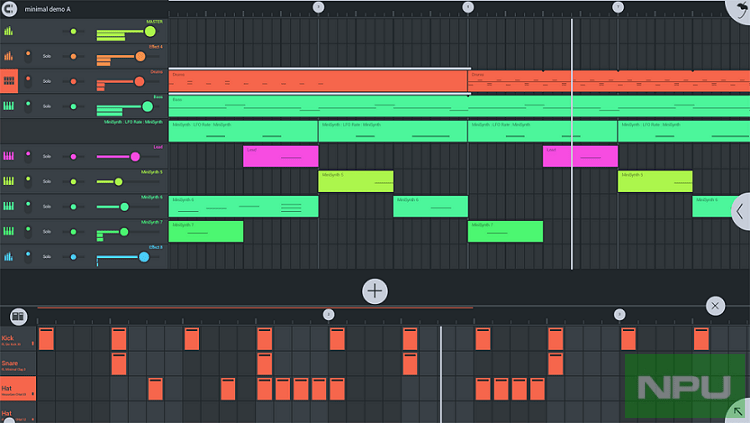This screenshot has height=423, width=750.
Task: Select the Snare row label in the sequencer
Action: (18, 365)
